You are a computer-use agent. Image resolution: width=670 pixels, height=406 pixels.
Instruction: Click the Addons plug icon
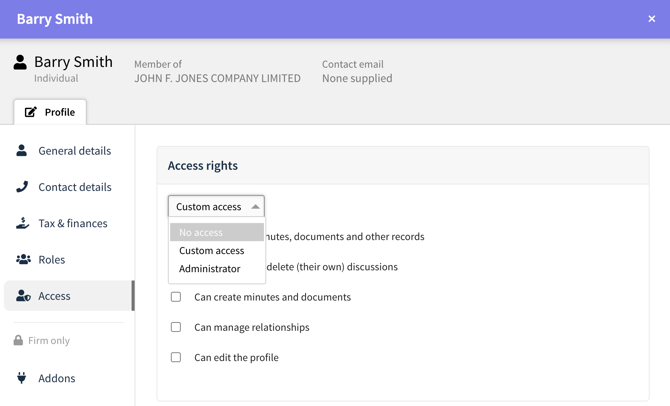coord(21,378)
